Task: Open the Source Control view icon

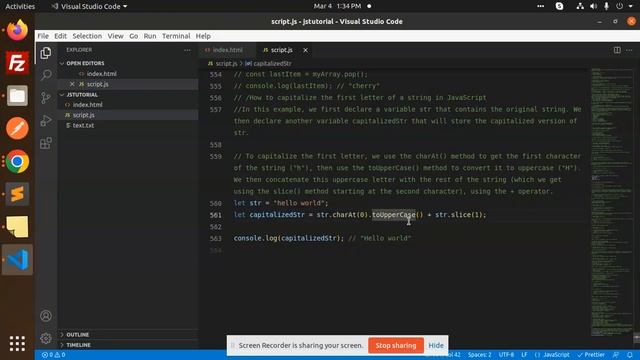Action: click(46, 98)
